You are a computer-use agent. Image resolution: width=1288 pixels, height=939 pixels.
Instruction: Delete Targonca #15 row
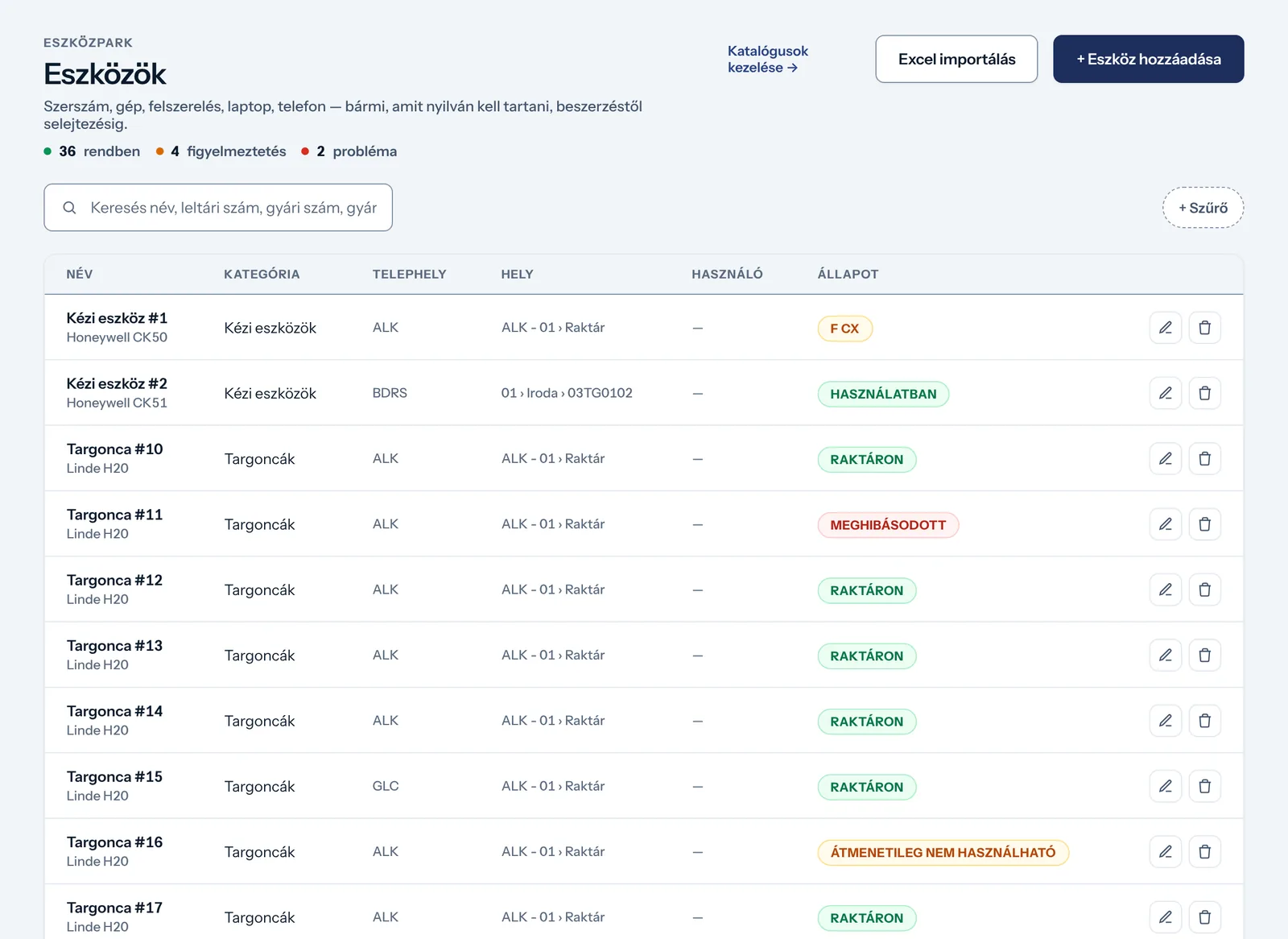click(x=1204, y=786)
